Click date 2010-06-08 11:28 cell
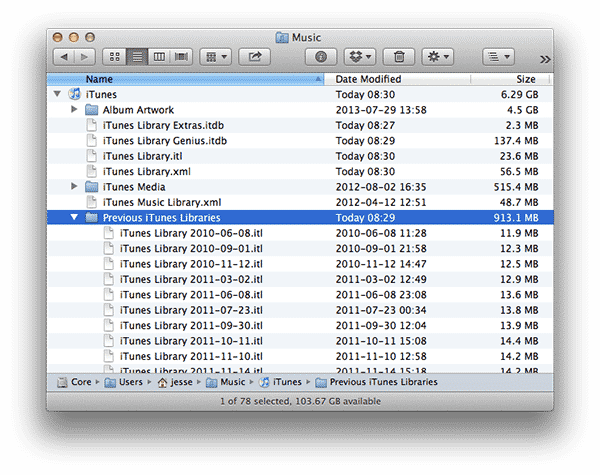 point(381,233)
